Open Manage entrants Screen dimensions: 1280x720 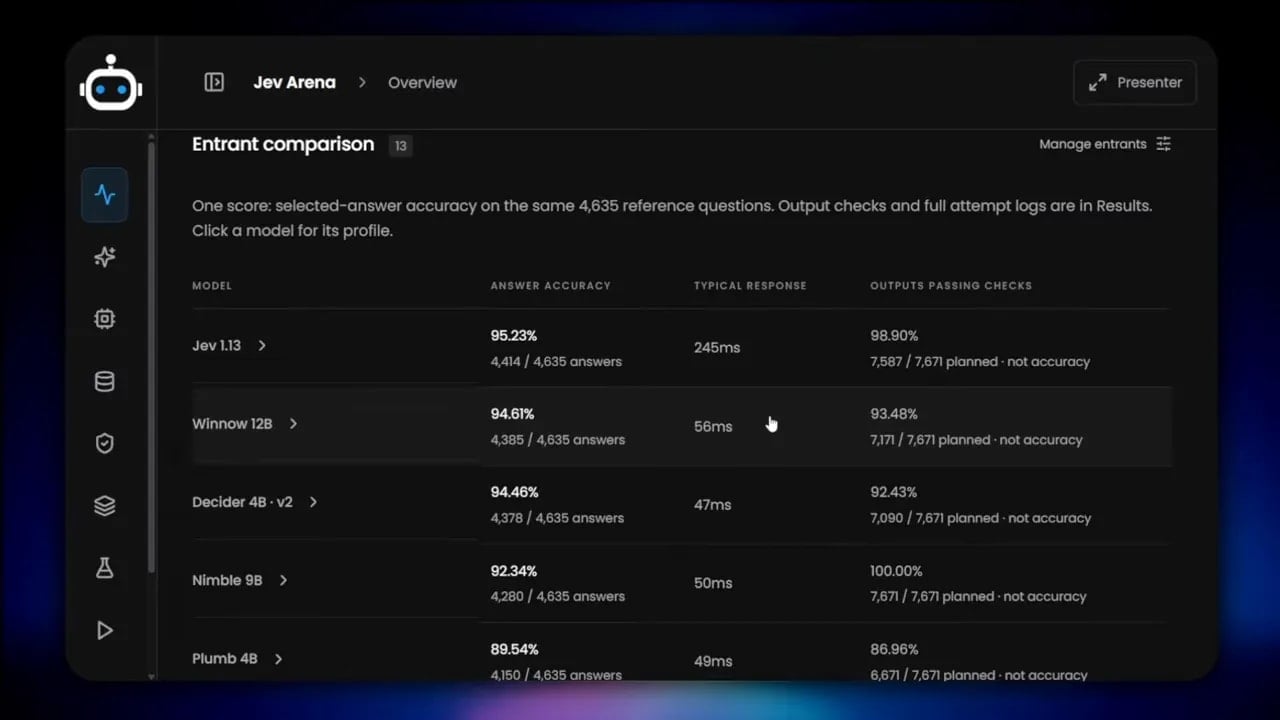[x=1105, y=144]
